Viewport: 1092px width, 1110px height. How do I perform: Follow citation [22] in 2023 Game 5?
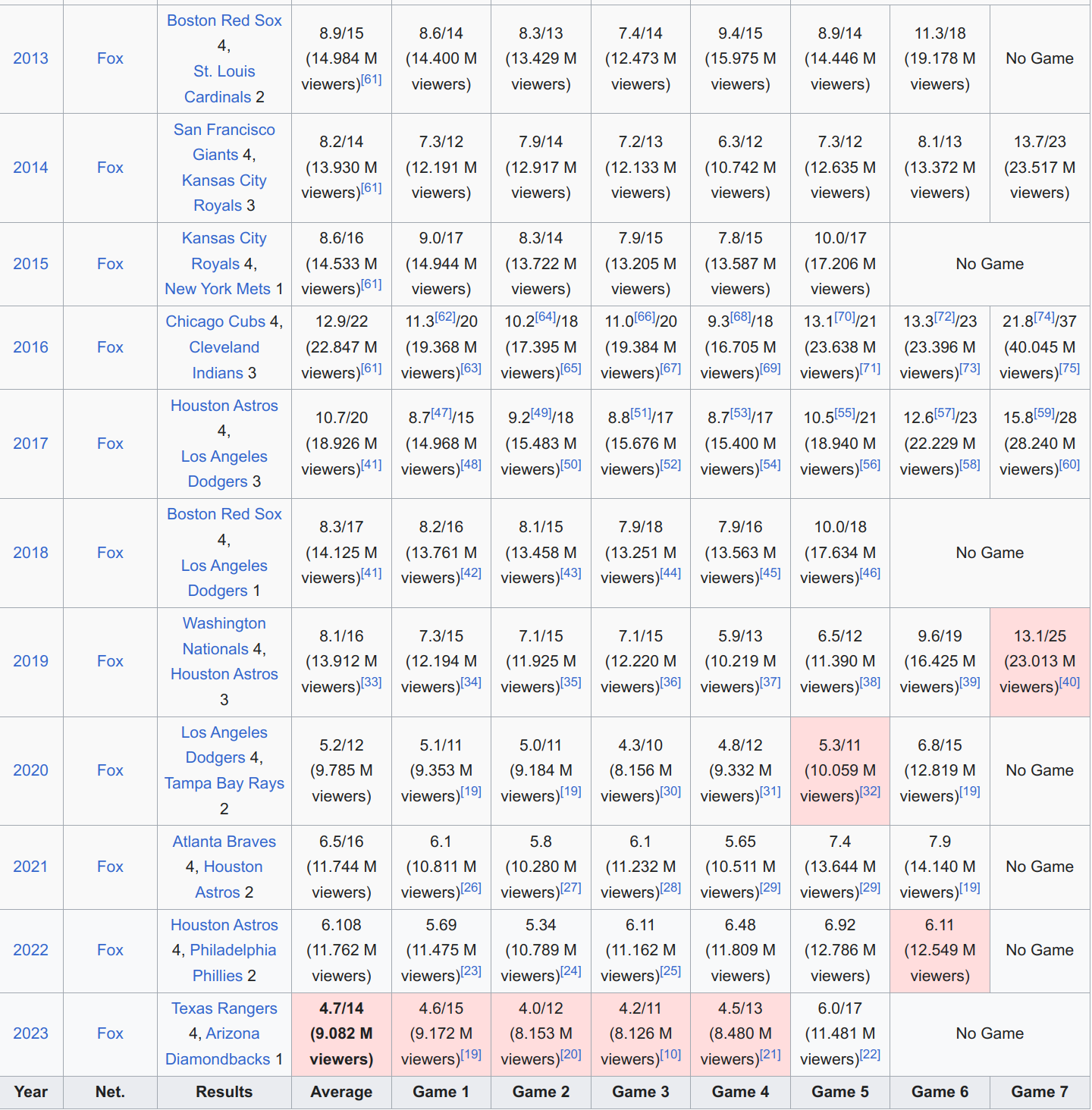point(870,1054)
